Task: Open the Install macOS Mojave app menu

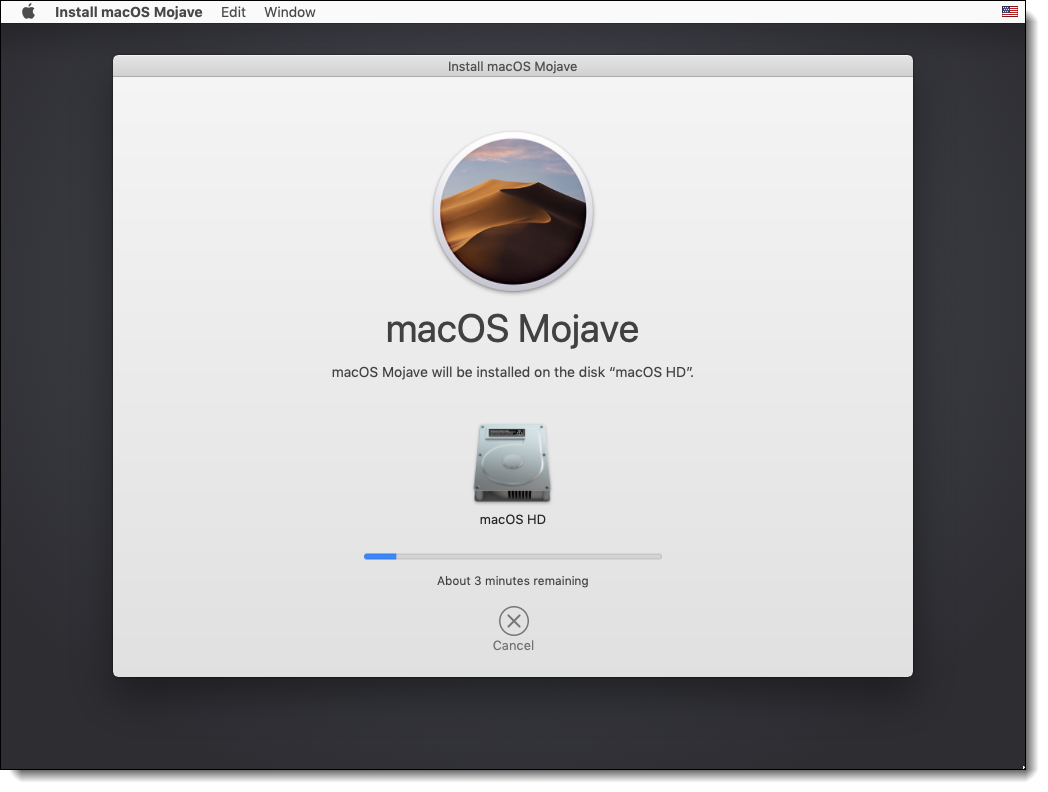Action: (x=128, y=12)
